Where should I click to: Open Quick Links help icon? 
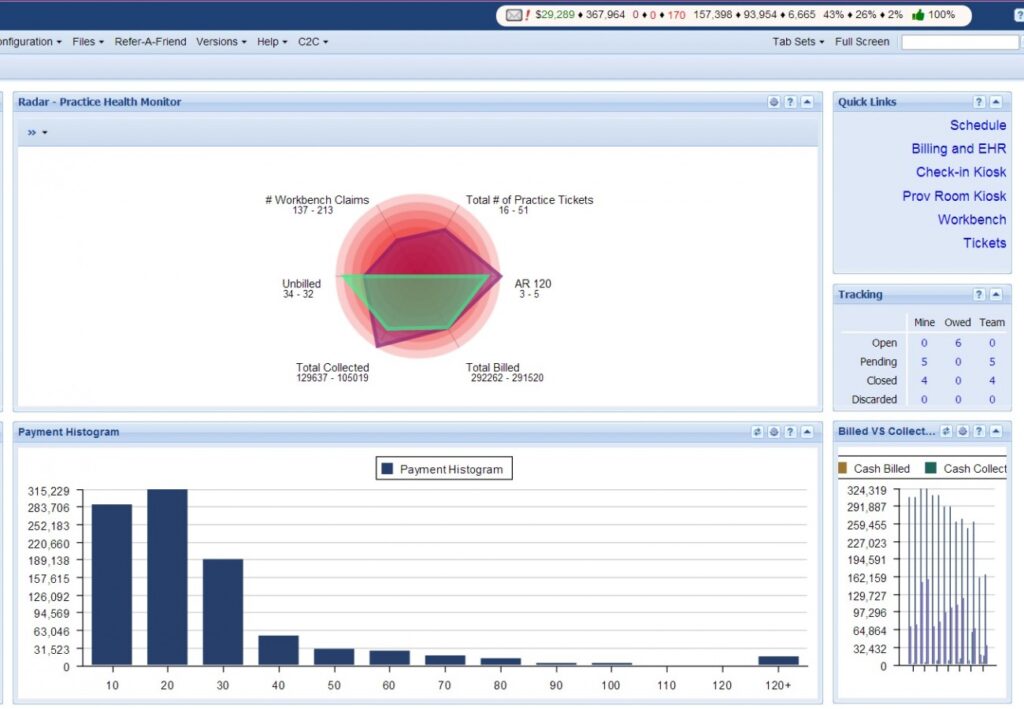click(979, 102)
